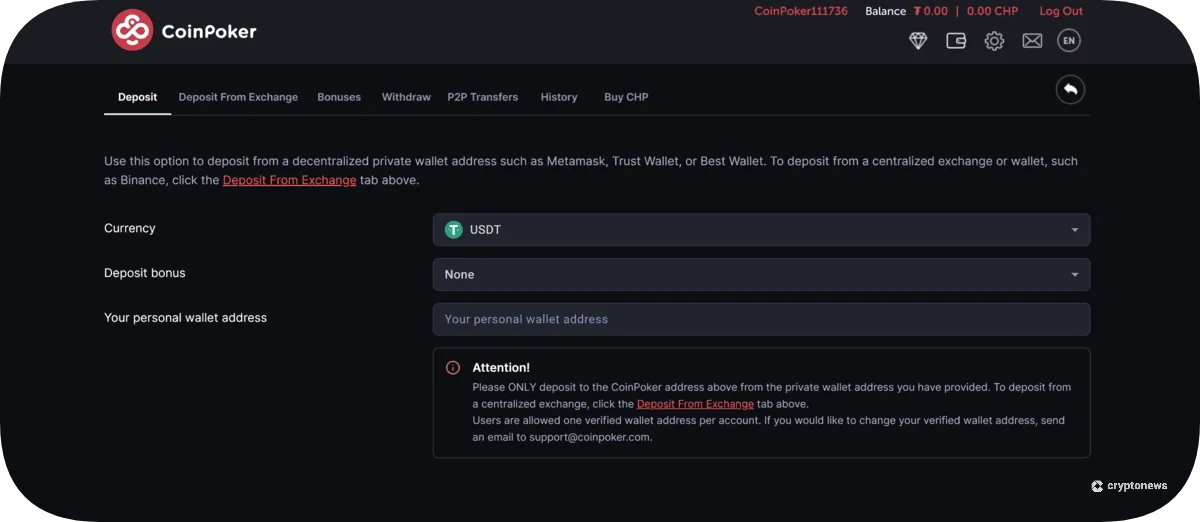Go to the Withdraw tab
This screenshot has height=522, width=1200.
click(x=406, y=97)
